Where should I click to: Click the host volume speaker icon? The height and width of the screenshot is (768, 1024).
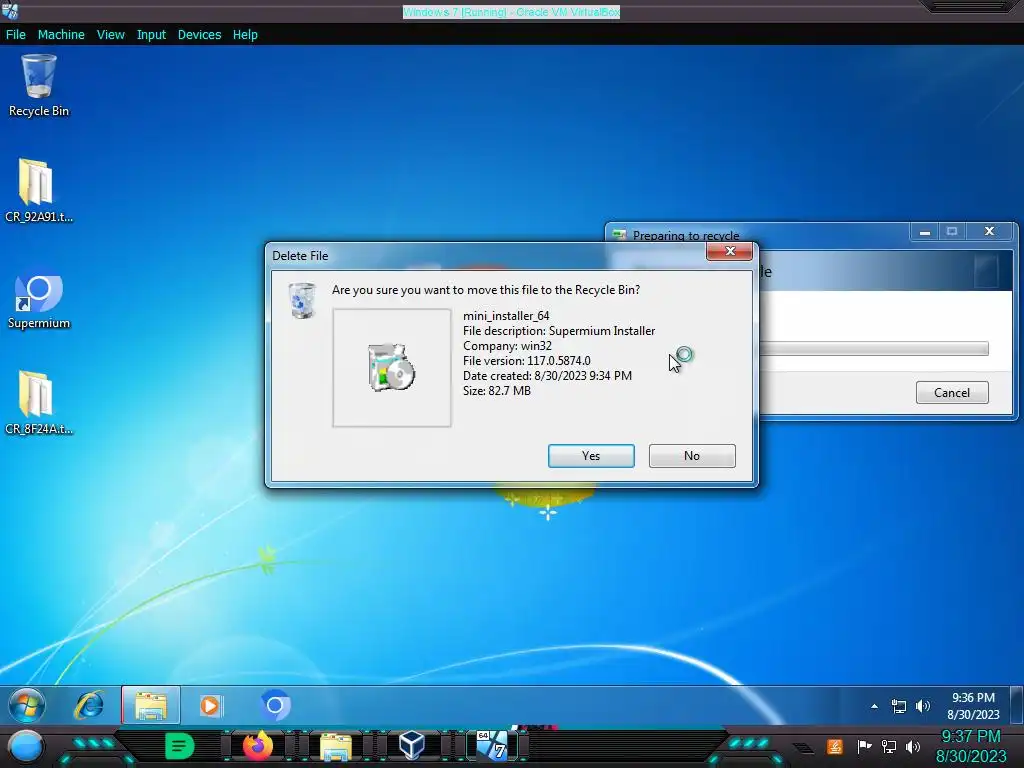coord(913,746)
